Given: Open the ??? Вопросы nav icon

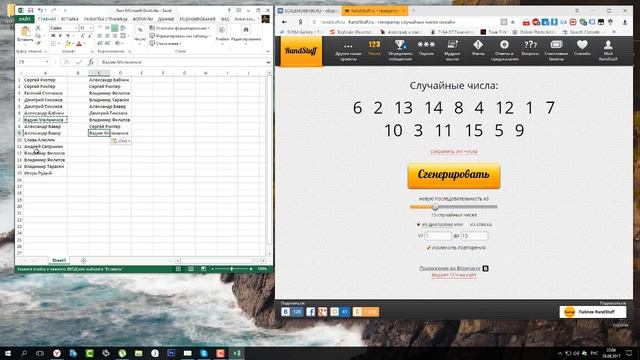Looking at the screenshot, I should (x=530, y=48).
